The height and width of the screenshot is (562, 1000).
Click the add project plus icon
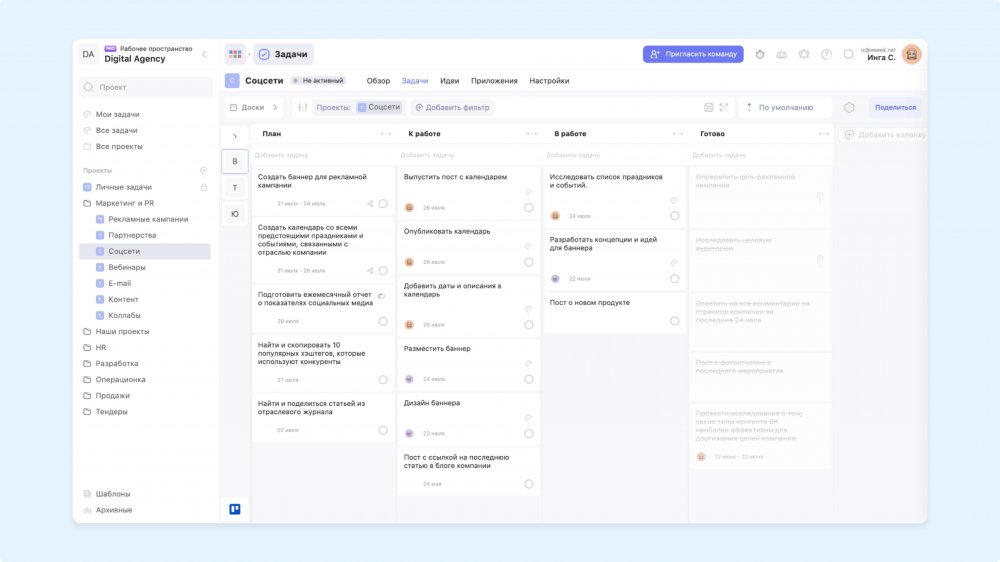203,170
